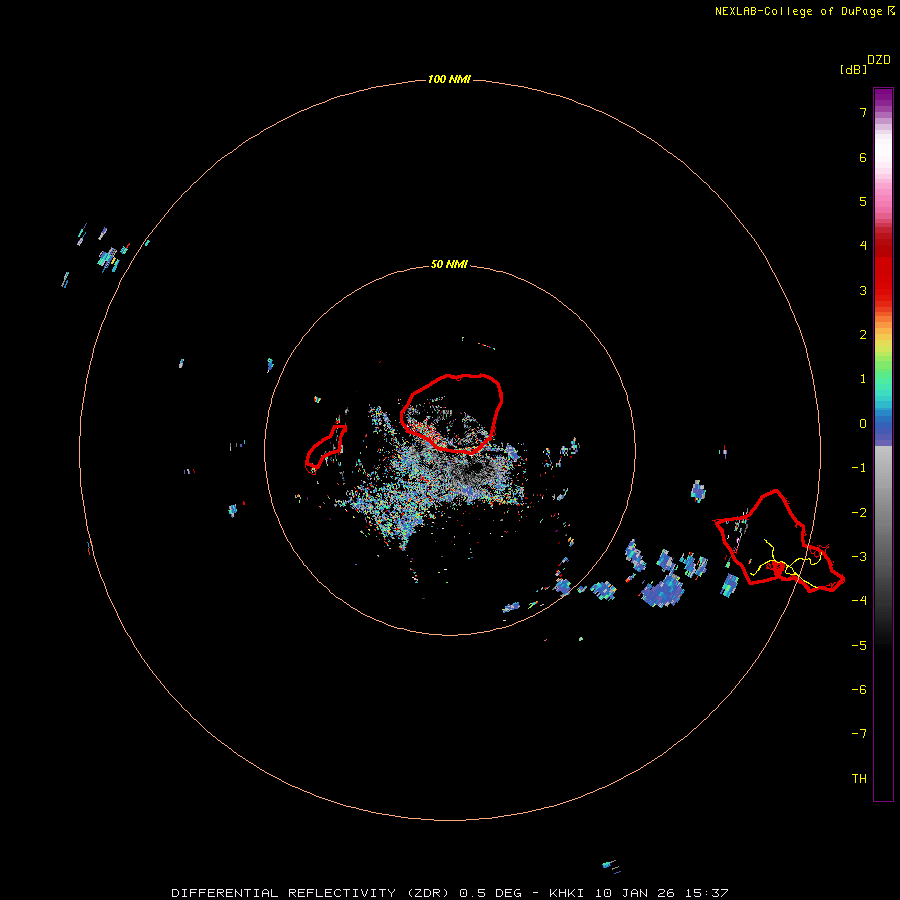The width and height of the screenshot is (900, 900).
Task: Click the small red island outline west of center
Action: coord(325,449)
